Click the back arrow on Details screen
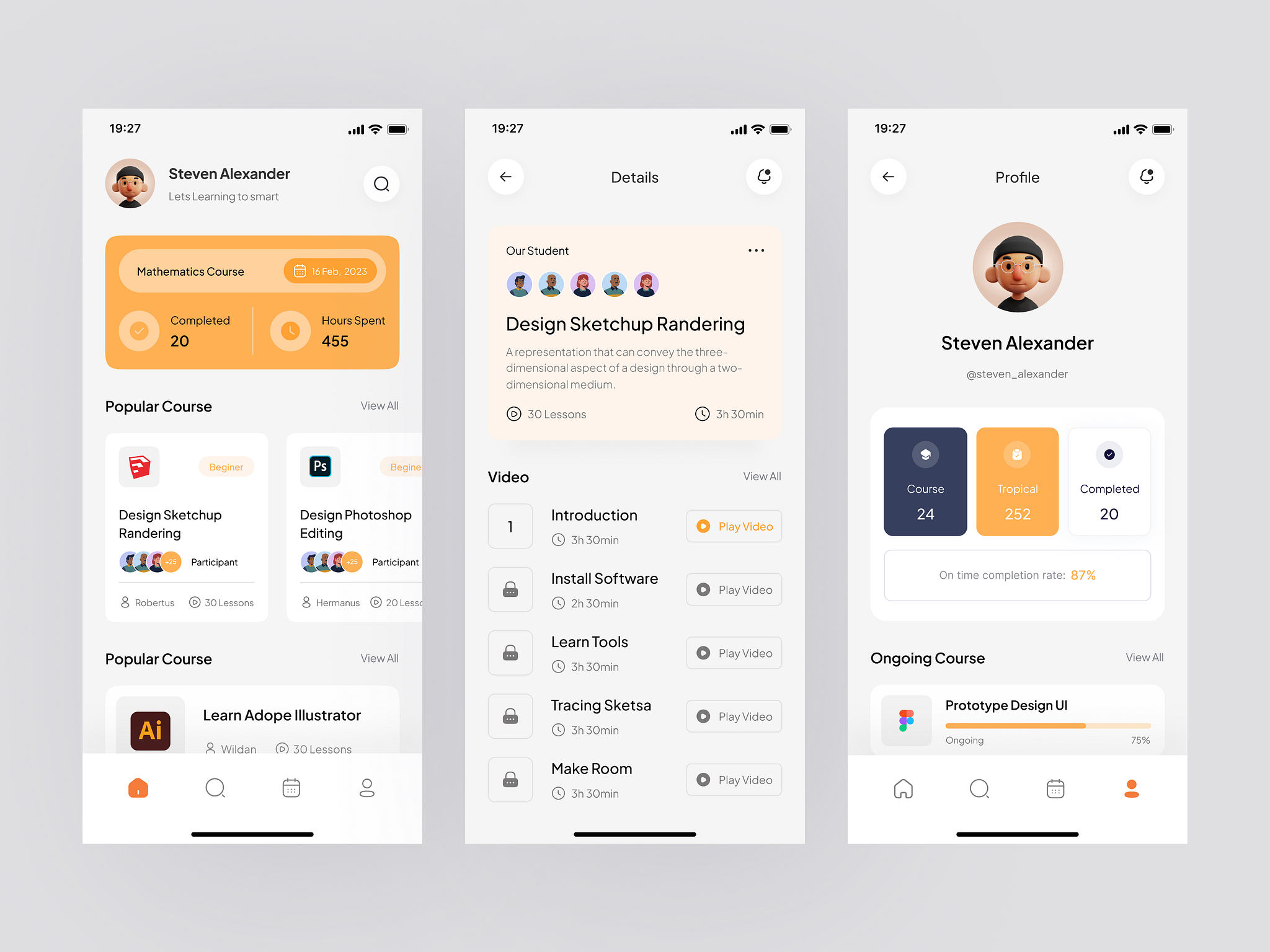Image resolution: width=1270 pixels, height=952 pixels. (x=505, y=178)
